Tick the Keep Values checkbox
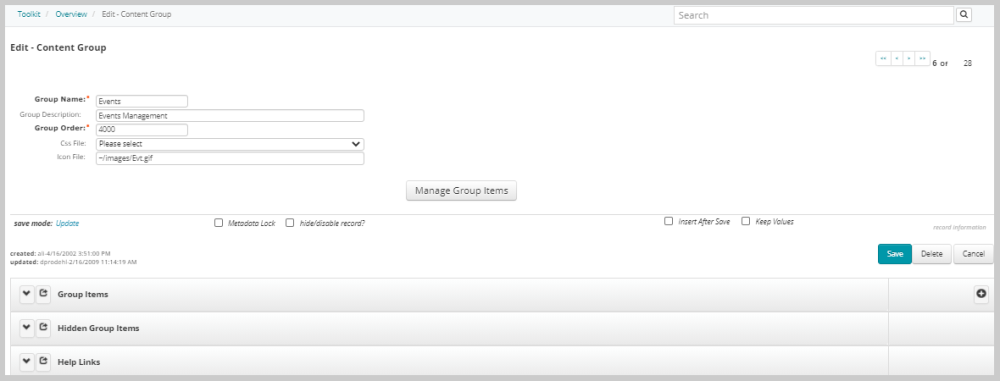 coord(746,221)
